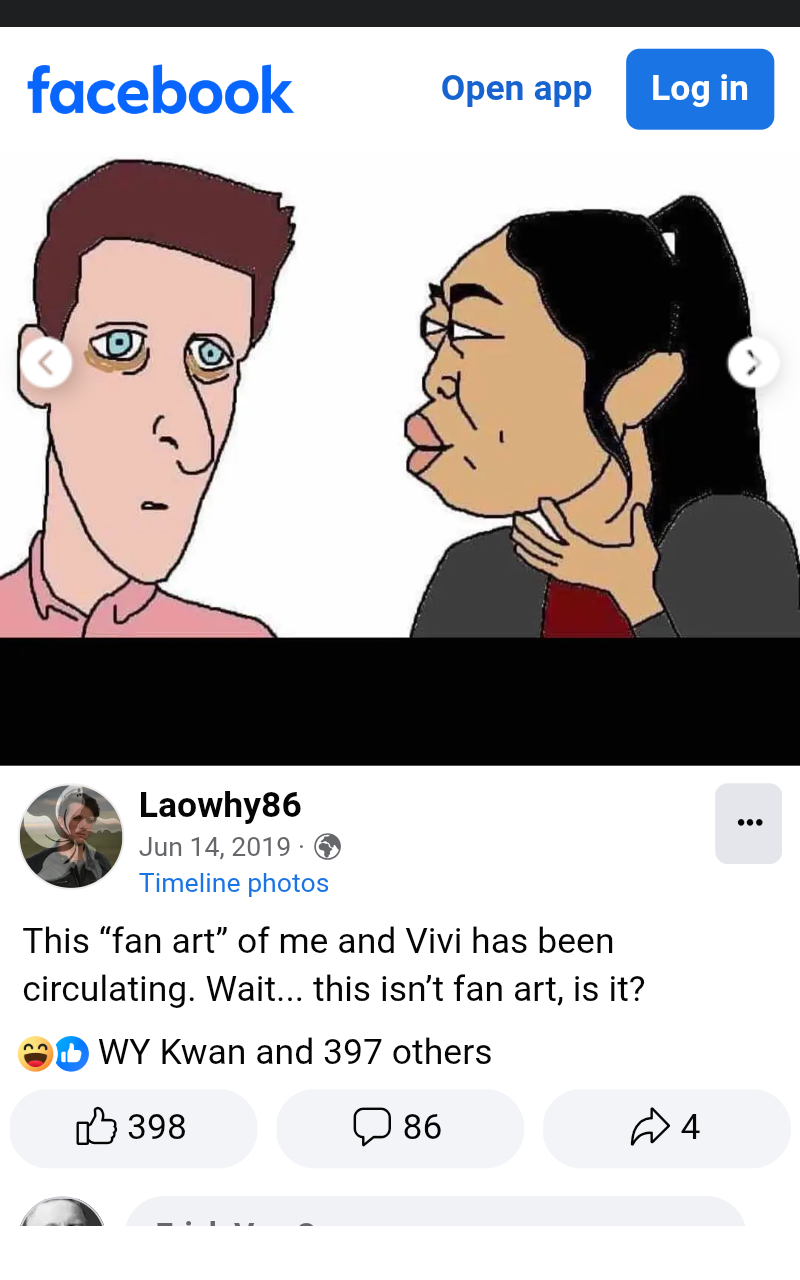Viewport: 800px width, 1280px height.
Task: Open the Timeline photos album link
Action: [234, 883]
